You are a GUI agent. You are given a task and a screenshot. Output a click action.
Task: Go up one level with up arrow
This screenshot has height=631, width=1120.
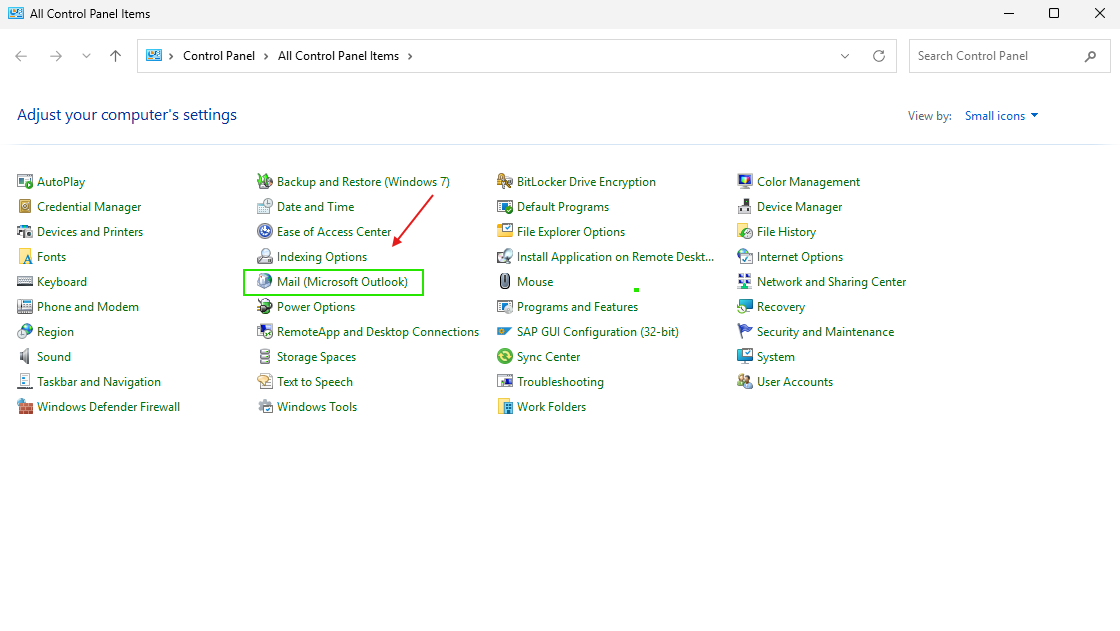(x=115, y=56)
